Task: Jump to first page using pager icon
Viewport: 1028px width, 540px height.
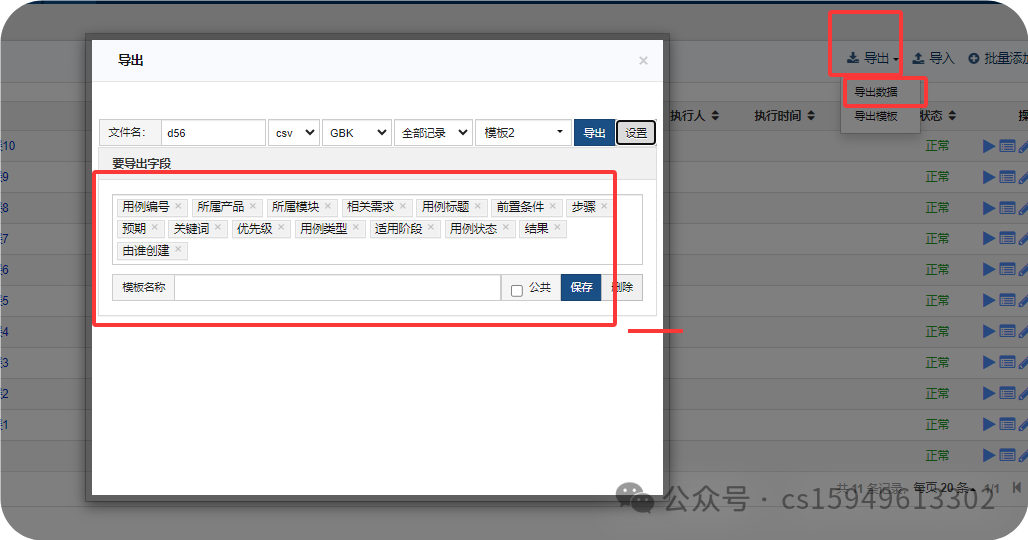Action: (x=1016, y=487)
